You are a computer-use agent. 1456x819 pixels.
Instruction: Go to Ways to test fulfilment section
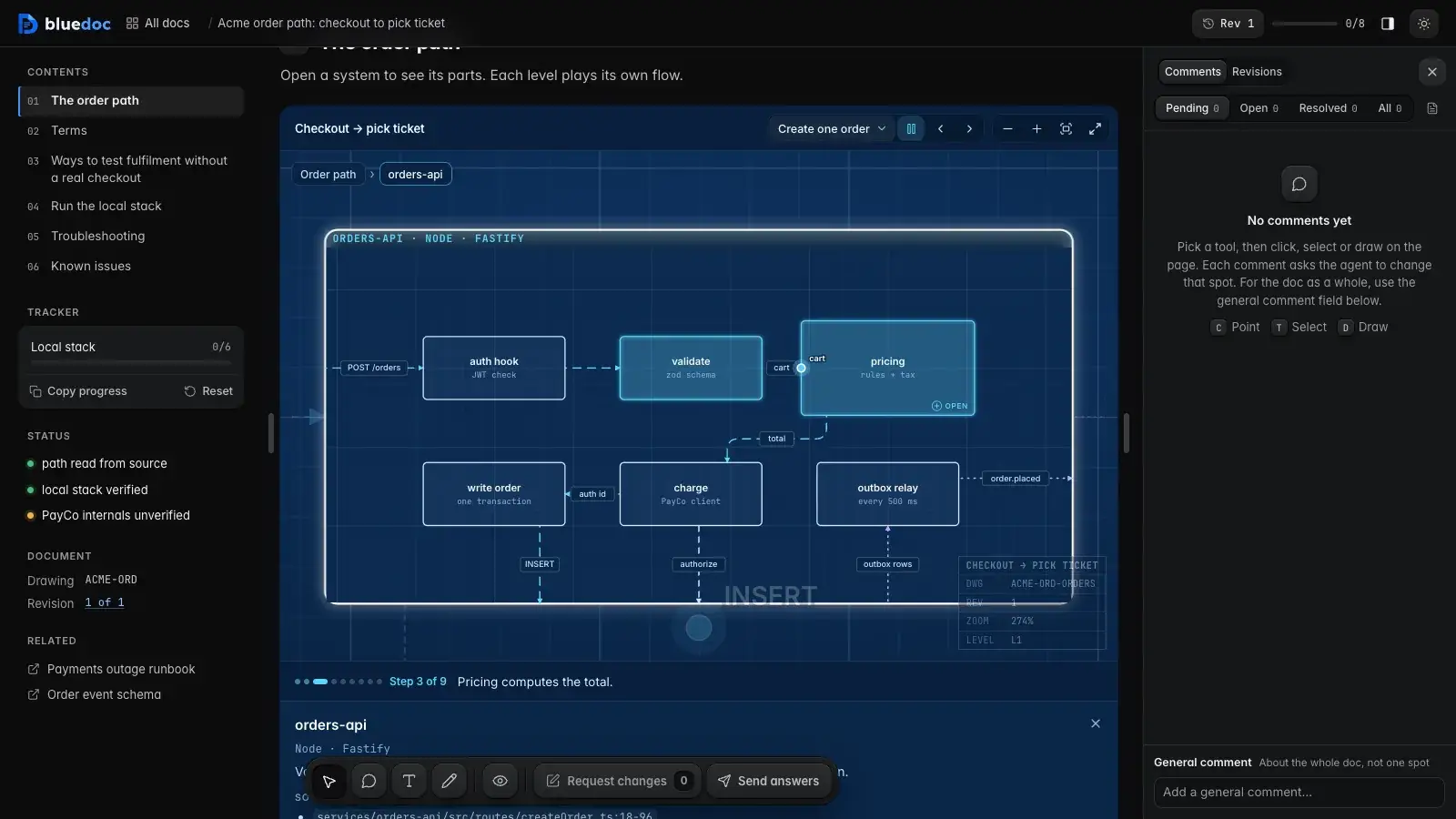click(x=131, y=169)
